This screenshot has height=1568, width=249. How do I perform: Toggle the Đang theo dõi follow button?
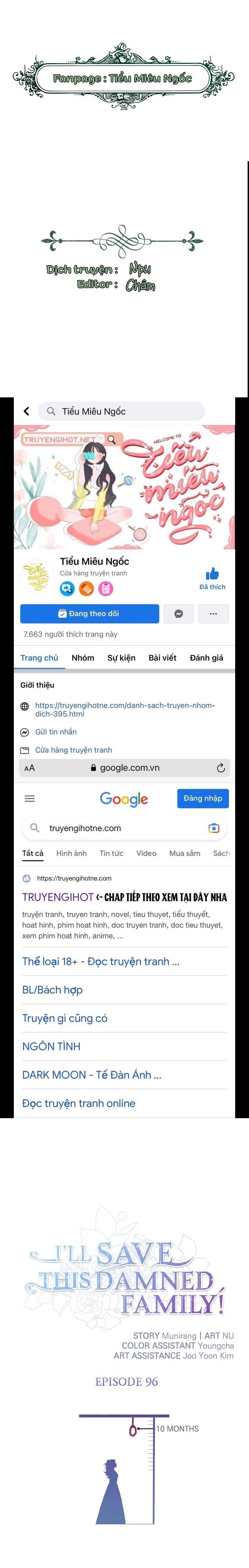pyautogui.click(x=90, y=613)
